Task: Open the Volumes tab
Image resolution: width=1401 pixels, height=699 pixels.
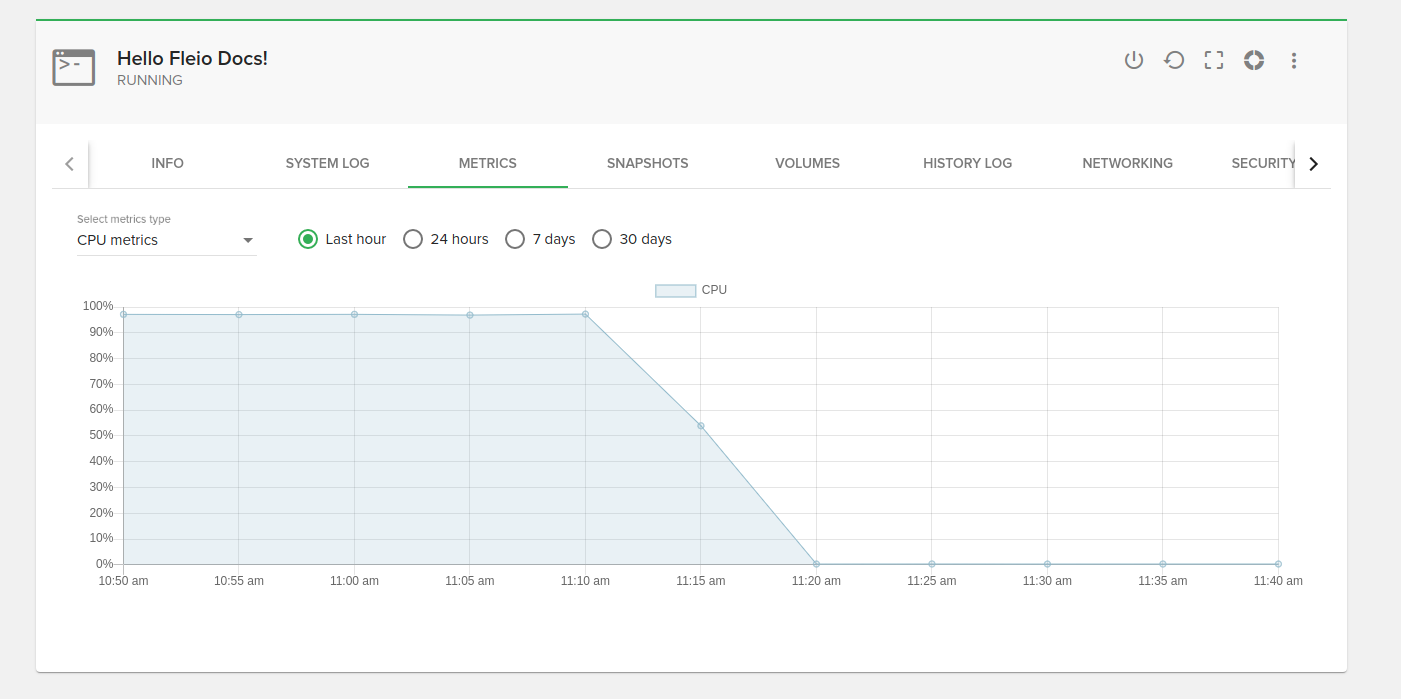Action: tap(808, 163)
